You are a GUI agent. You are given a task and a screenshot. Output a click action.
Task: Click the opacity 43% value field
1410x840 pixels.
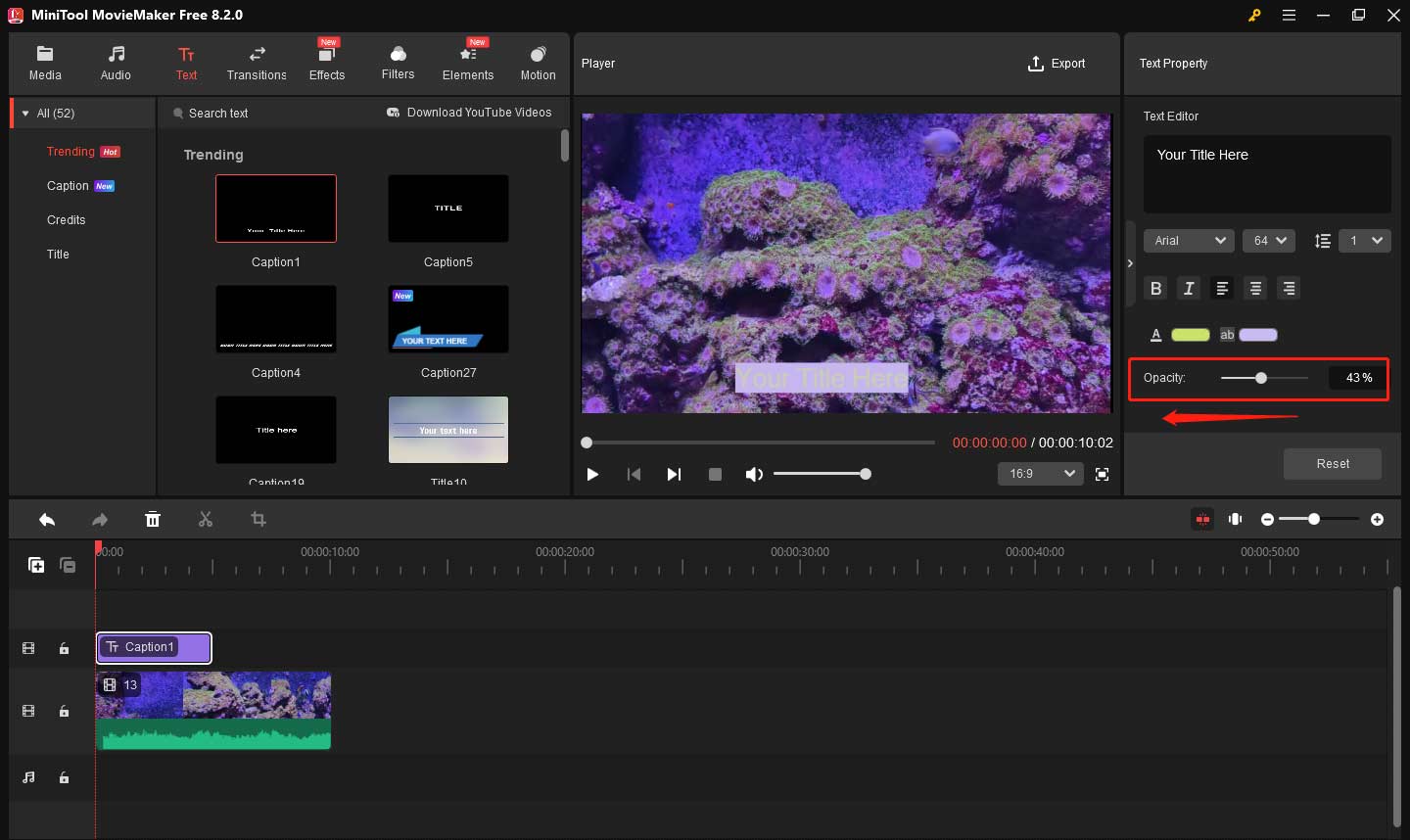(1358, 378)
